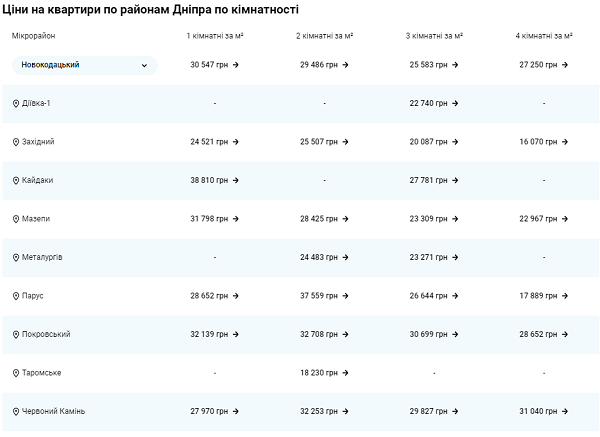The height and width of the screenshot is (437, 600).
Task: Click location pin icon next to Кайдаки
Action: [16, 180]
